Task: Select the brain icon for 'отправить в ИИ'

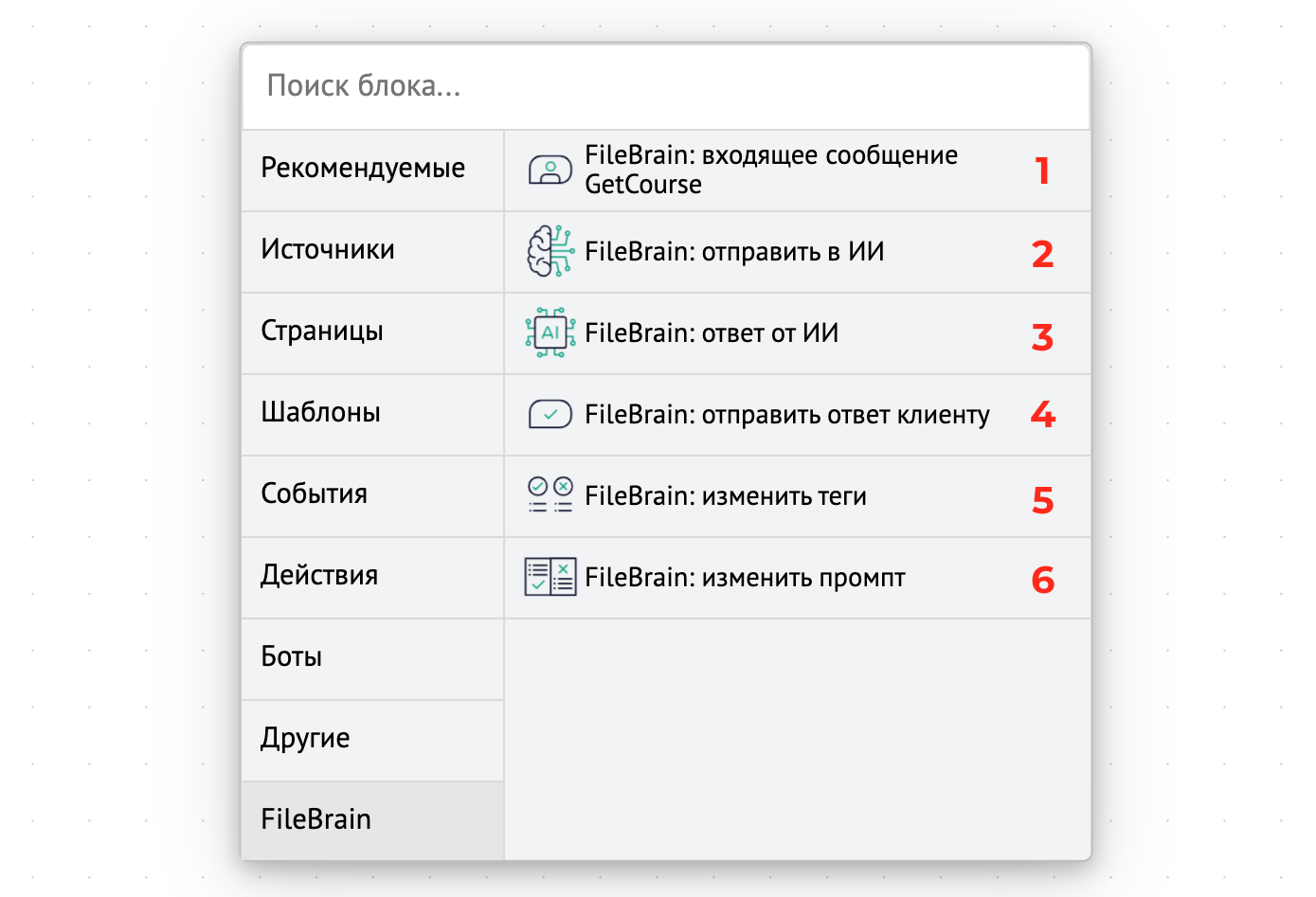Action: [549, 250]
